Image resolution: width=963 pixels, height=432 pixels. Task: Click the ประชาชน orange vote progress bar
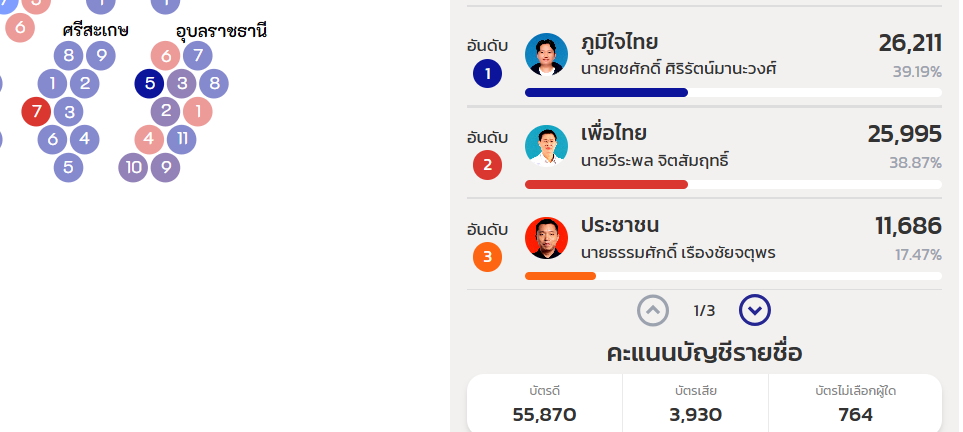(x=560, y=276)
